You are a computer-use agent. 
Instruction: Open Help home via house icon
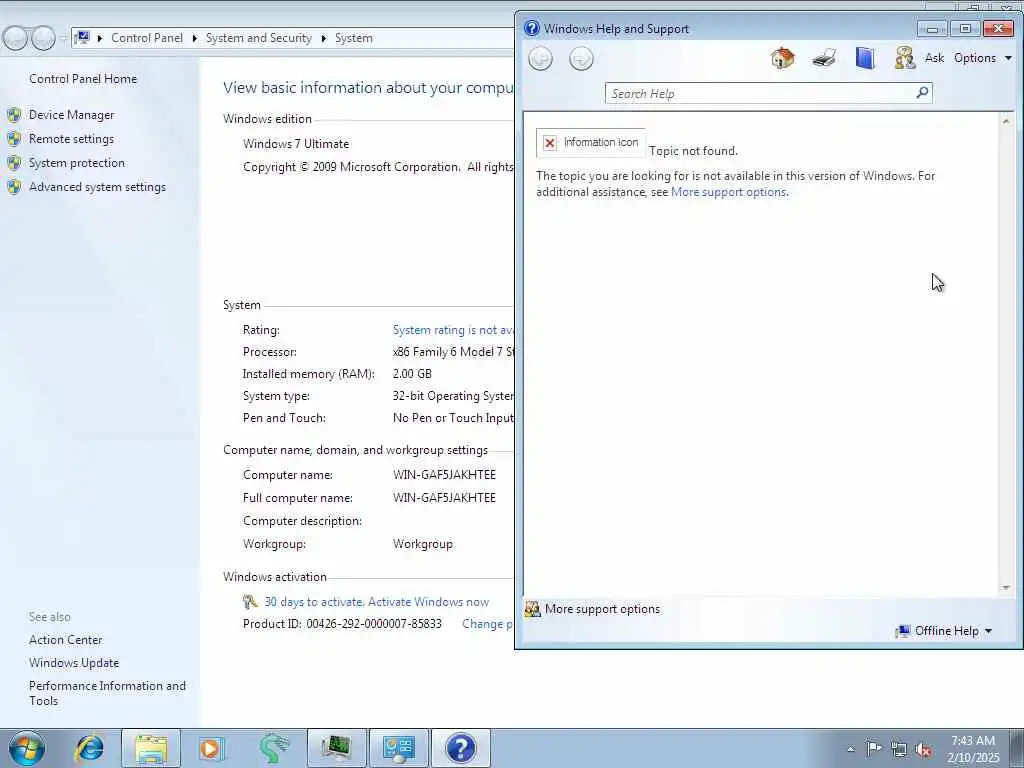782,58
